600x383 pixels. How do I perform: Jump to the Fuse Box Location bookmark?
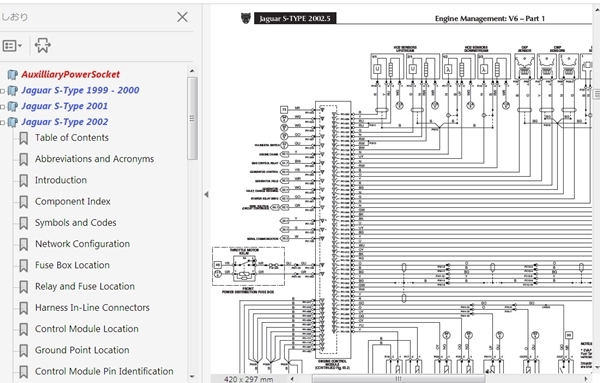point(72,265)
